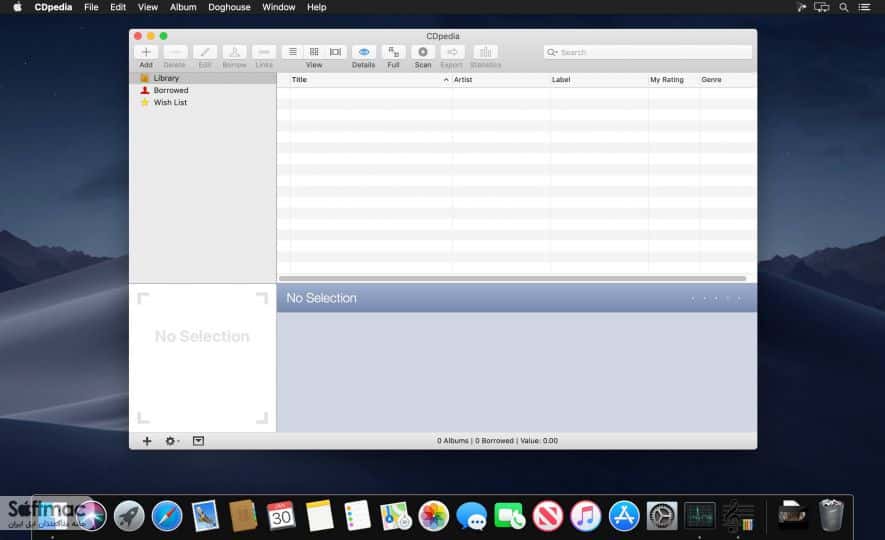This screenshot has width=885, height=540.
Task: Open the Album menu
Action: (183, 7)
